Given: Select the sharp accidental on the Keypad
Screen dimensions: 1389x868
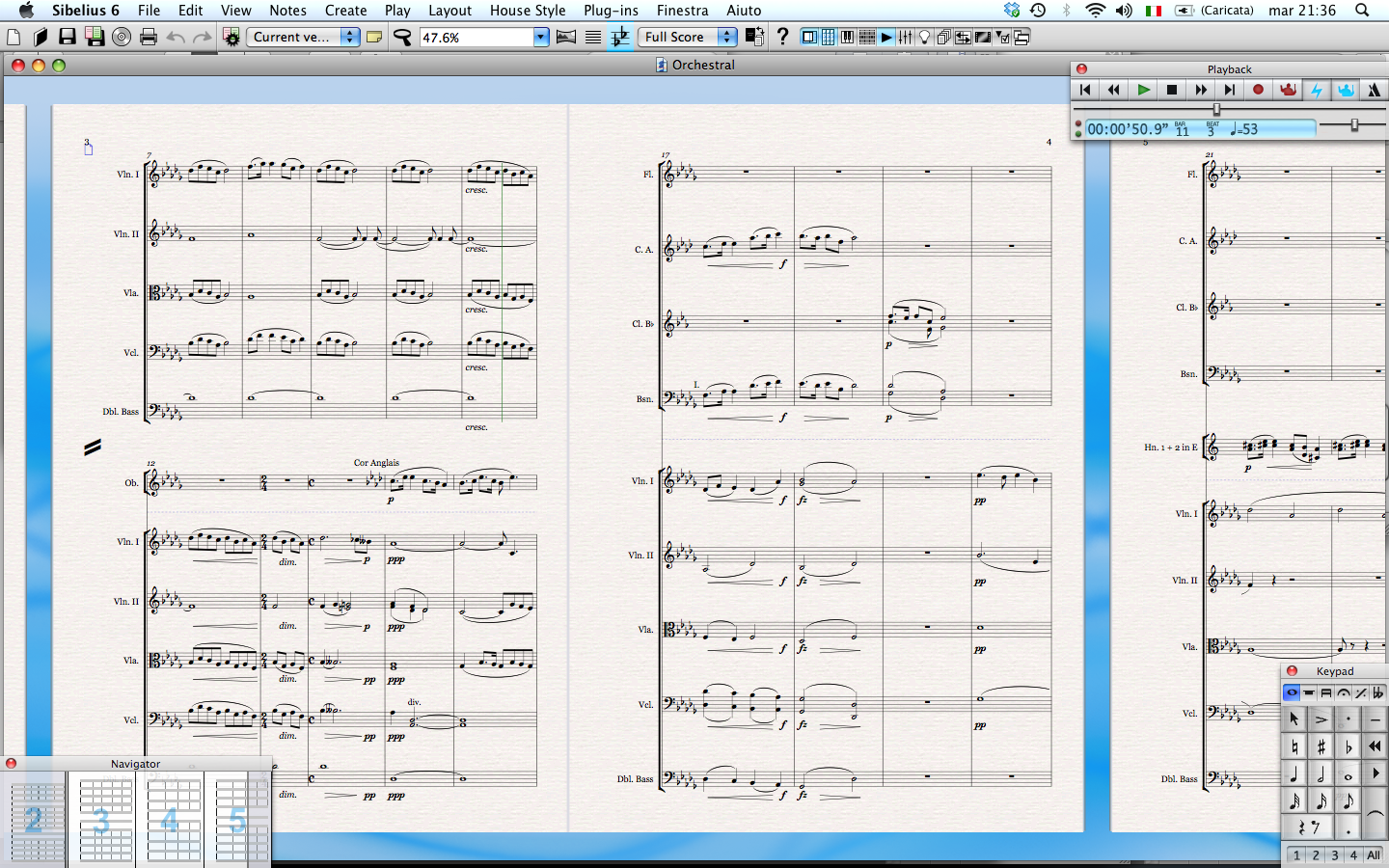Looking at the screenshot, I should (1321, 746).
